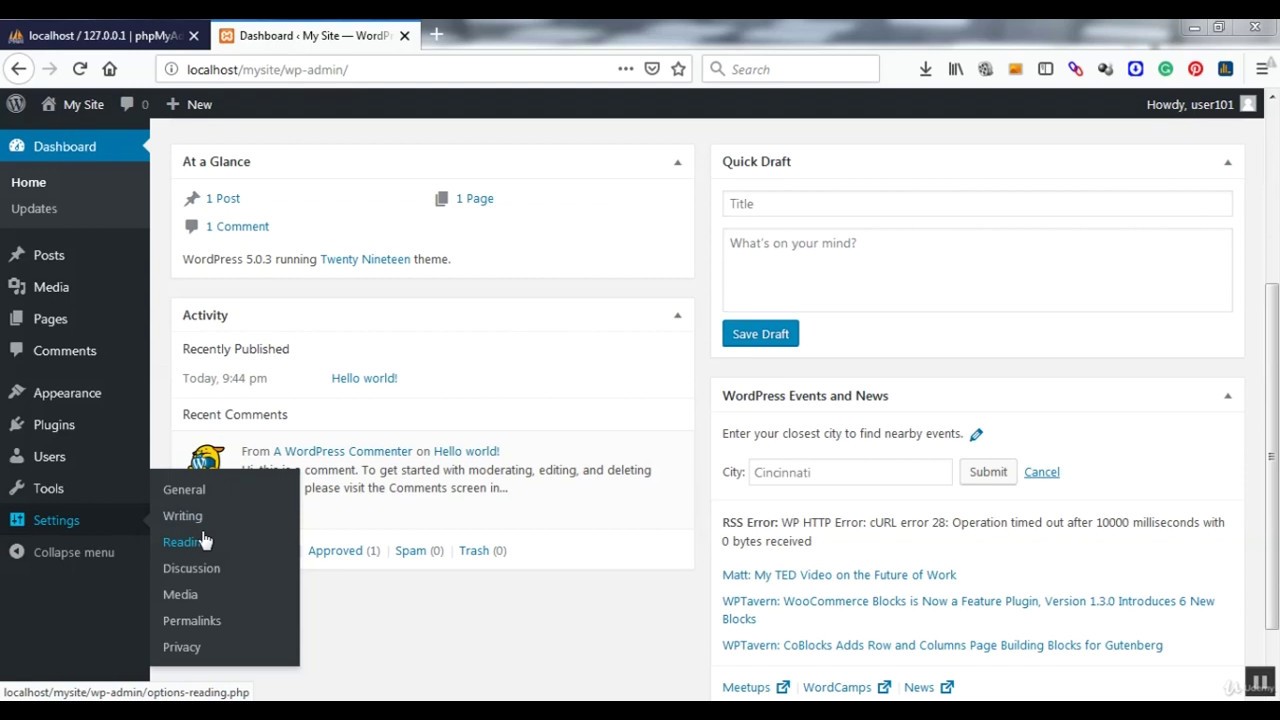The image size is (1280, 720).
Task: Collapse WordPress Events and News panel
Action: pos(1228,396)
